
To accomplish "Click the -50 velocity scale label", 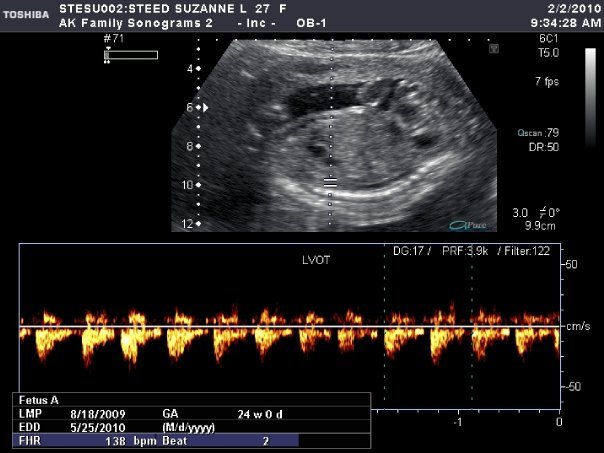I will (x=573, y=386).
